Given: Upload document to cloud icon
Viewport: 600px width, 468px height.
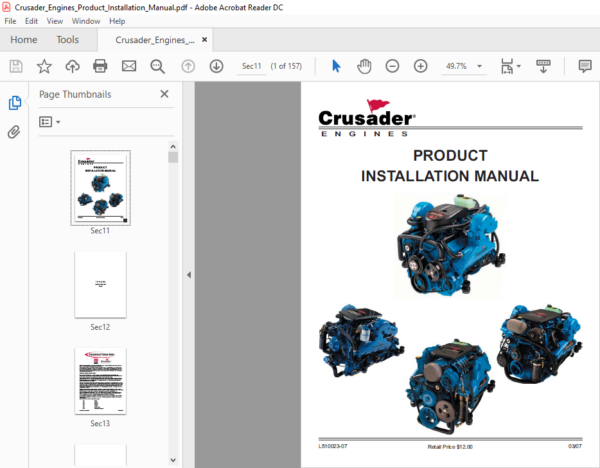Looking at the screenshot, I should (x=72, y=66).
